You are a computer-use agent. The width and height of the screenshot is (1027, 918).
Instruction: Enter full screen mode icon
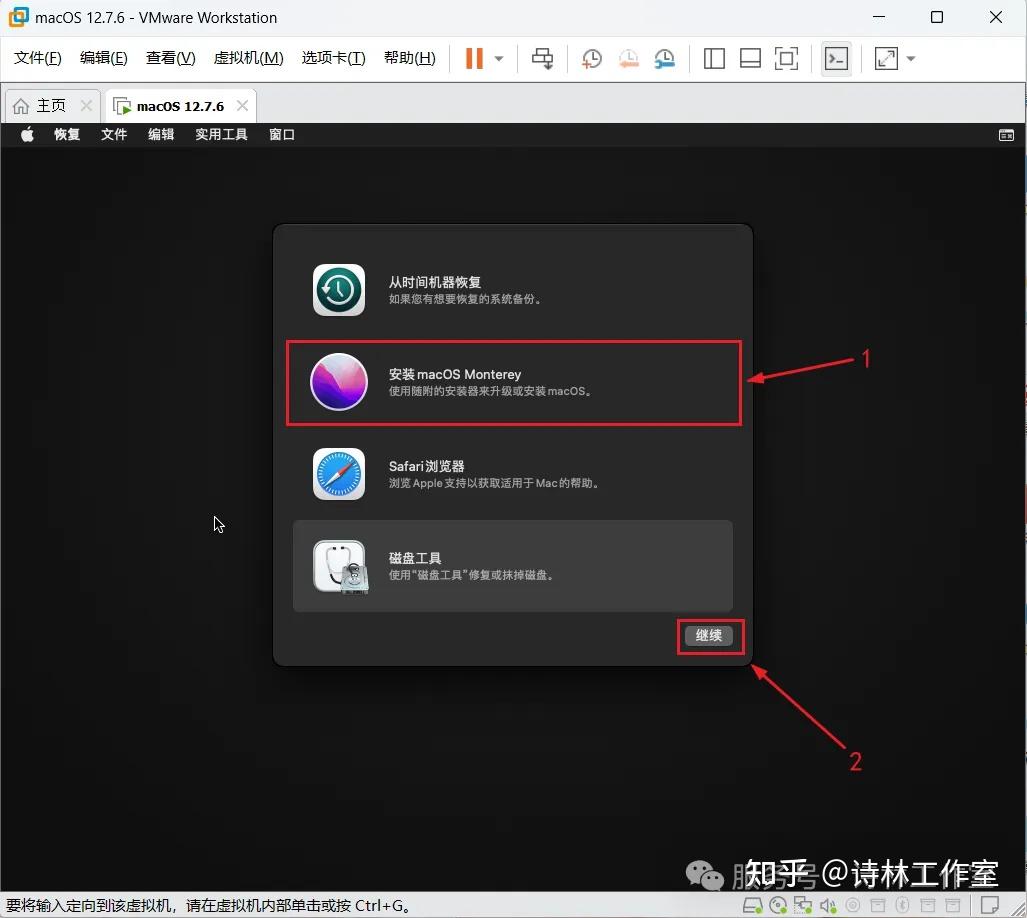tap(786, 58)
